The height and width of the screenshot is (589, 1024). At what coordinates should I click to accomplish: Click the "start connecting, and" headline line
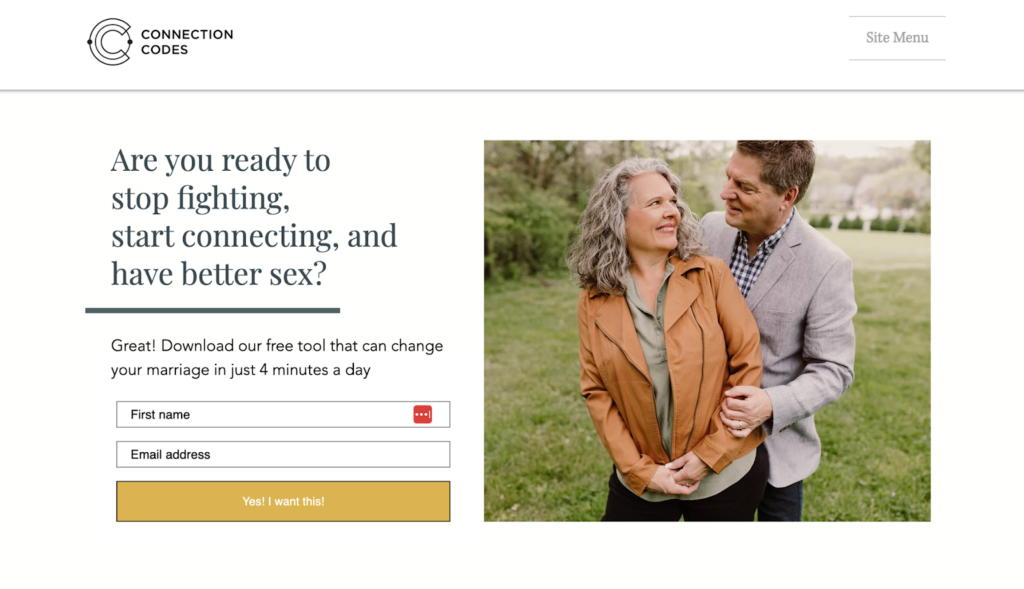[253, 236]
